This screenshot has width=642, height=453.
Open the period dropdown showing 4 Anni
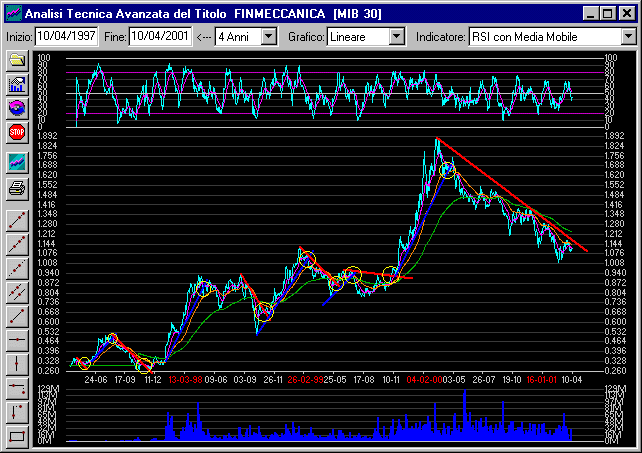[269, 36]
